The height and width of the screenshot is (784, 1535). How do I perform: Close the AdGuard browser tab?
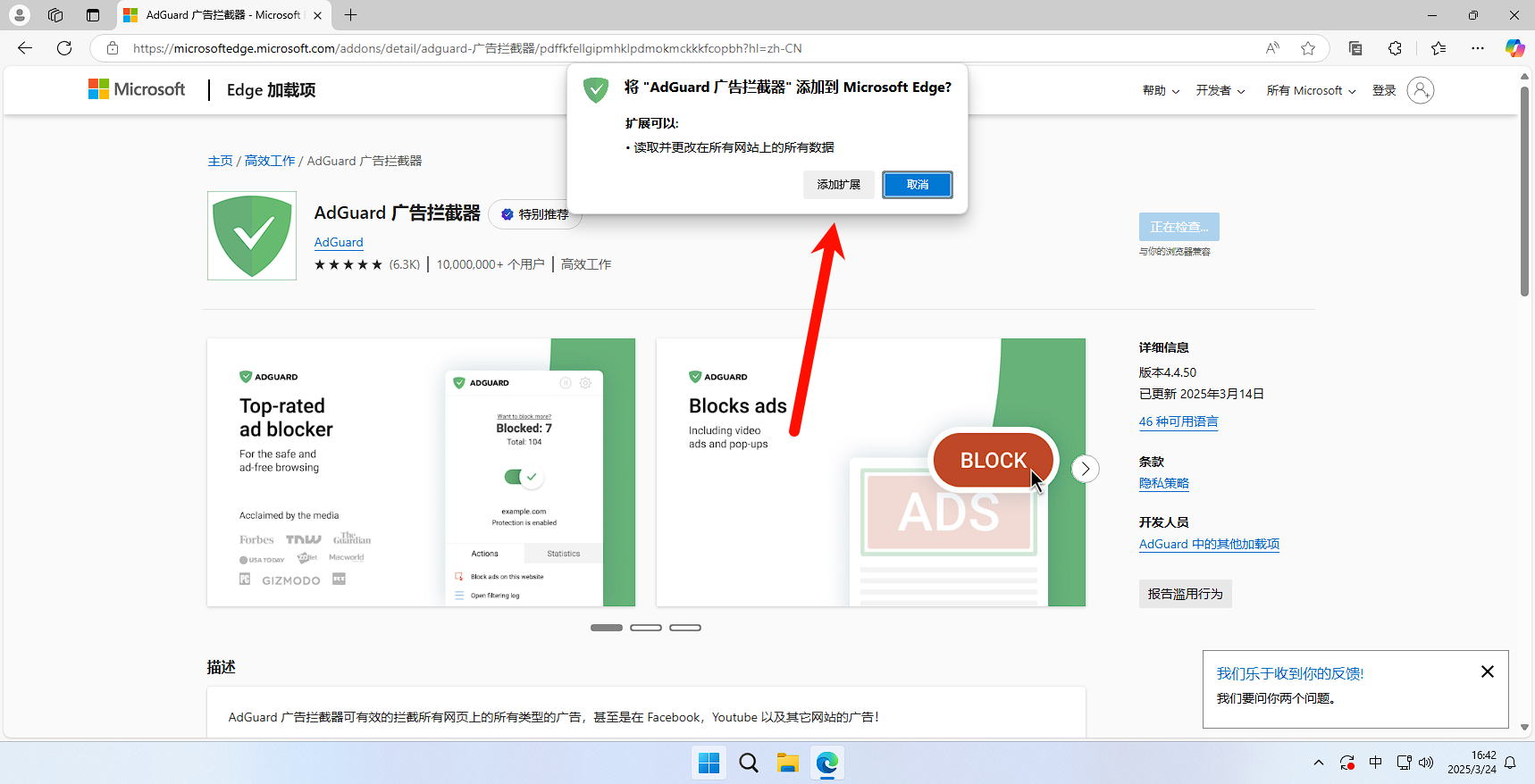pos(317,15)
